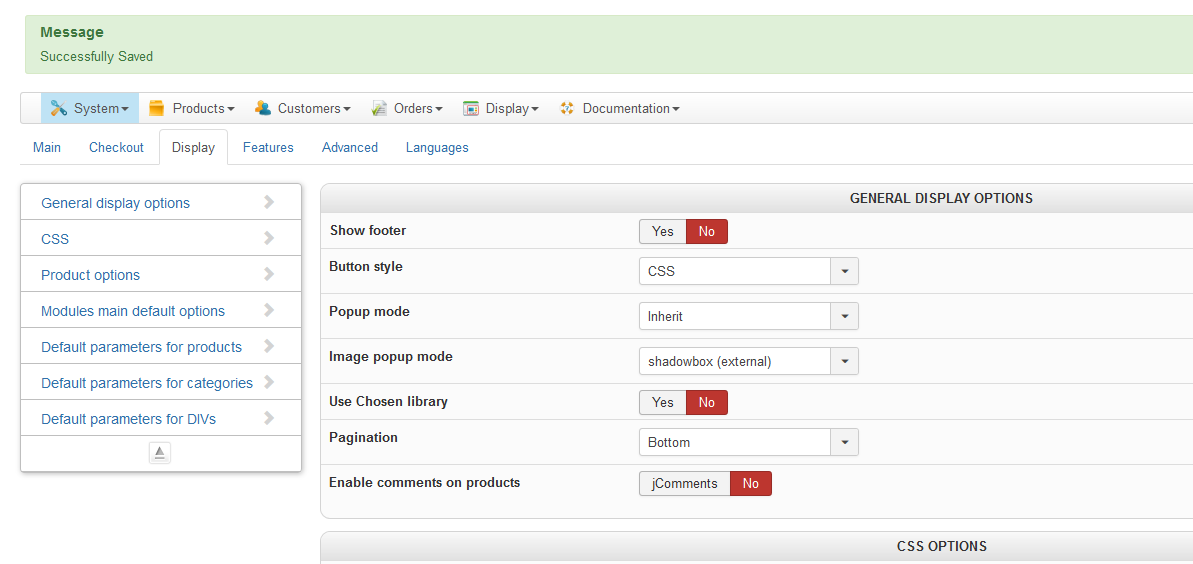Click the CSS Options section header

coord(941,546)
